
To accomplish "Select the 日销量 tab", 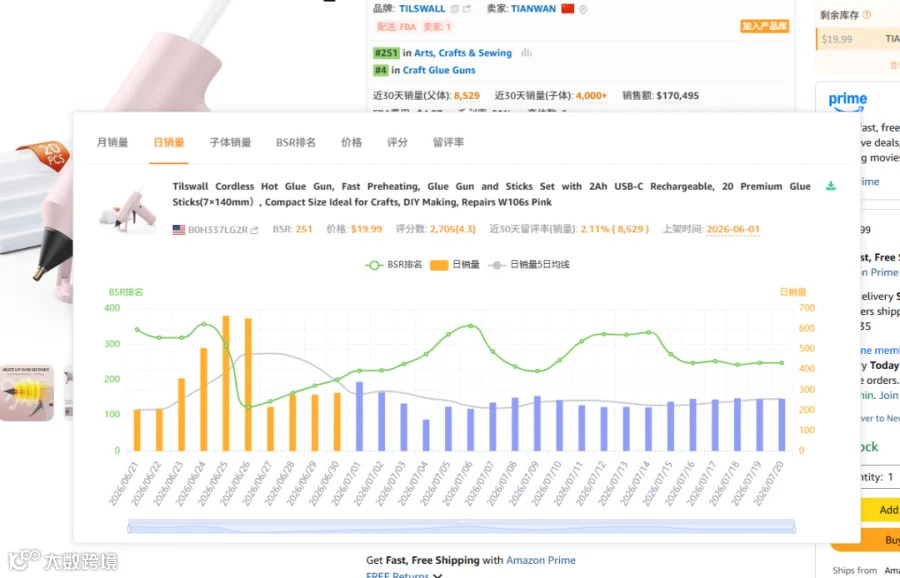I will pyautogui.click(x=169, y=142).
